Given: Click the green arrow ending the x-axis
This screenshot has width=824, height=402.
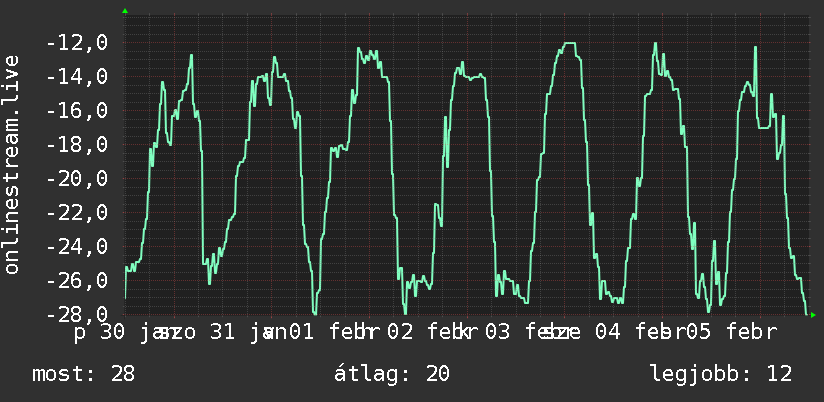Looking at the screenshot, I should [x=813, y=315].
